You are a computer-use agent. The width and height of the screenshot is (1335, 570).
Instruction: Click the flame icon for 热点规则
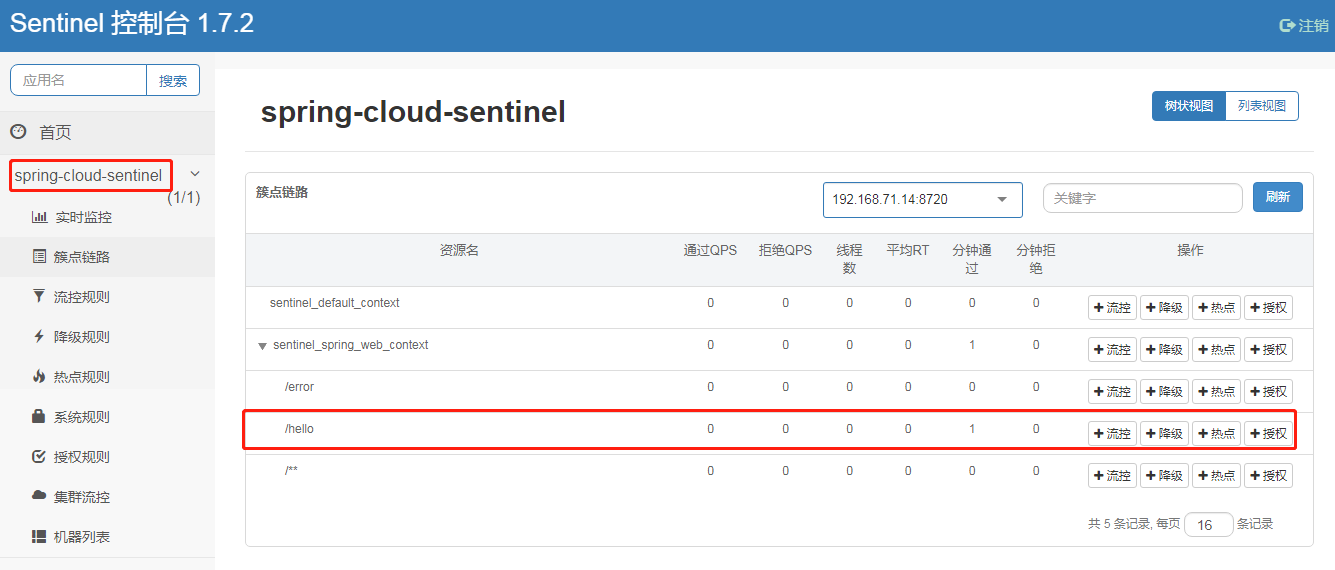pos(39,377)
